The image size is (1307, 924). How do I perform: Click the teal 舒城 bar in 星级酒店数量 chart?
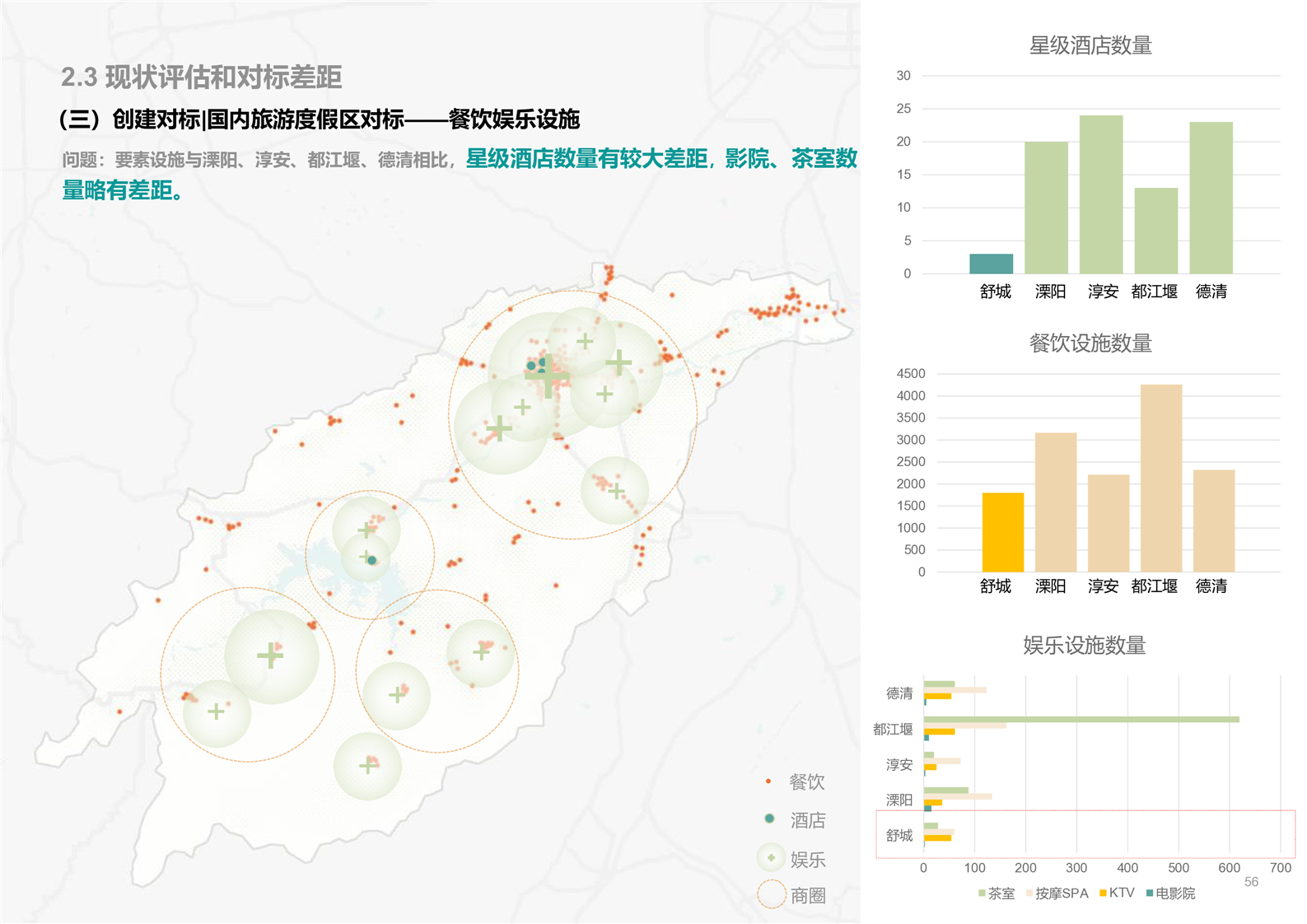click(991, 264)
